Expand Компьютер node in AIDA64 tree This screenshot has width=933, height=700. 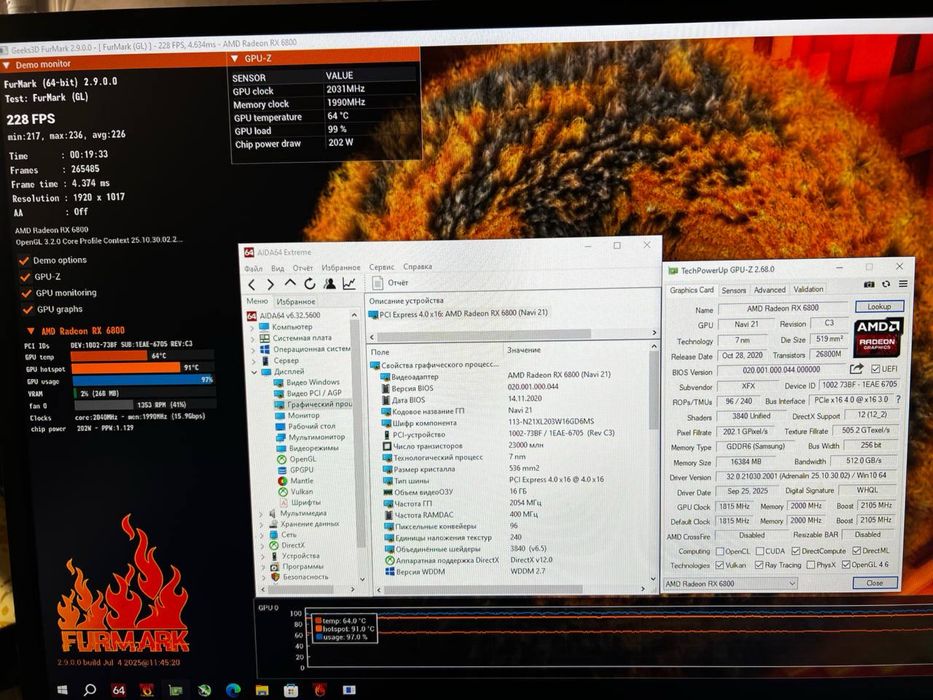point(252,327)
